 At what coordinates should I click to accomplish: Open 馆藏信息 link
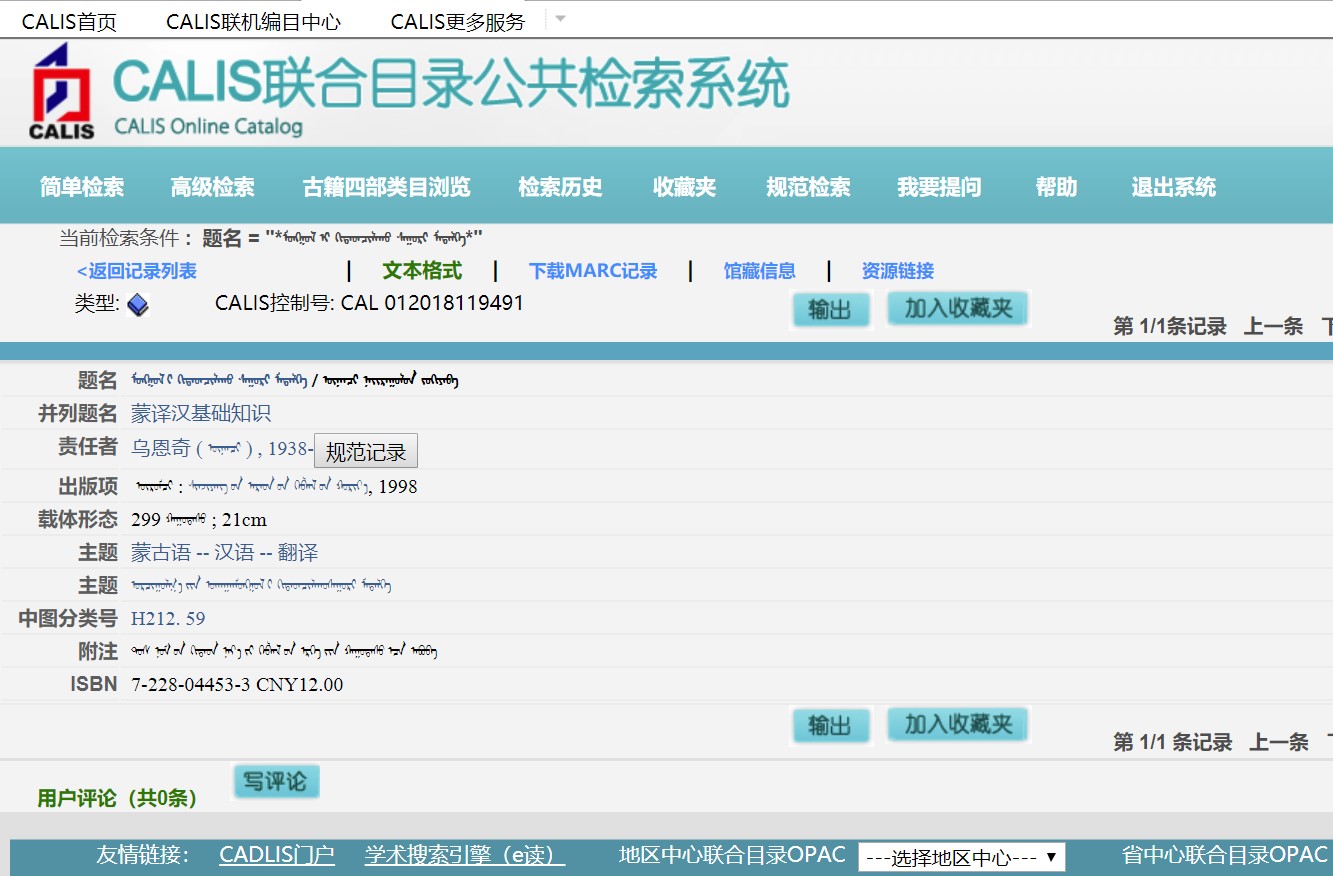click(x=759, y=271)
